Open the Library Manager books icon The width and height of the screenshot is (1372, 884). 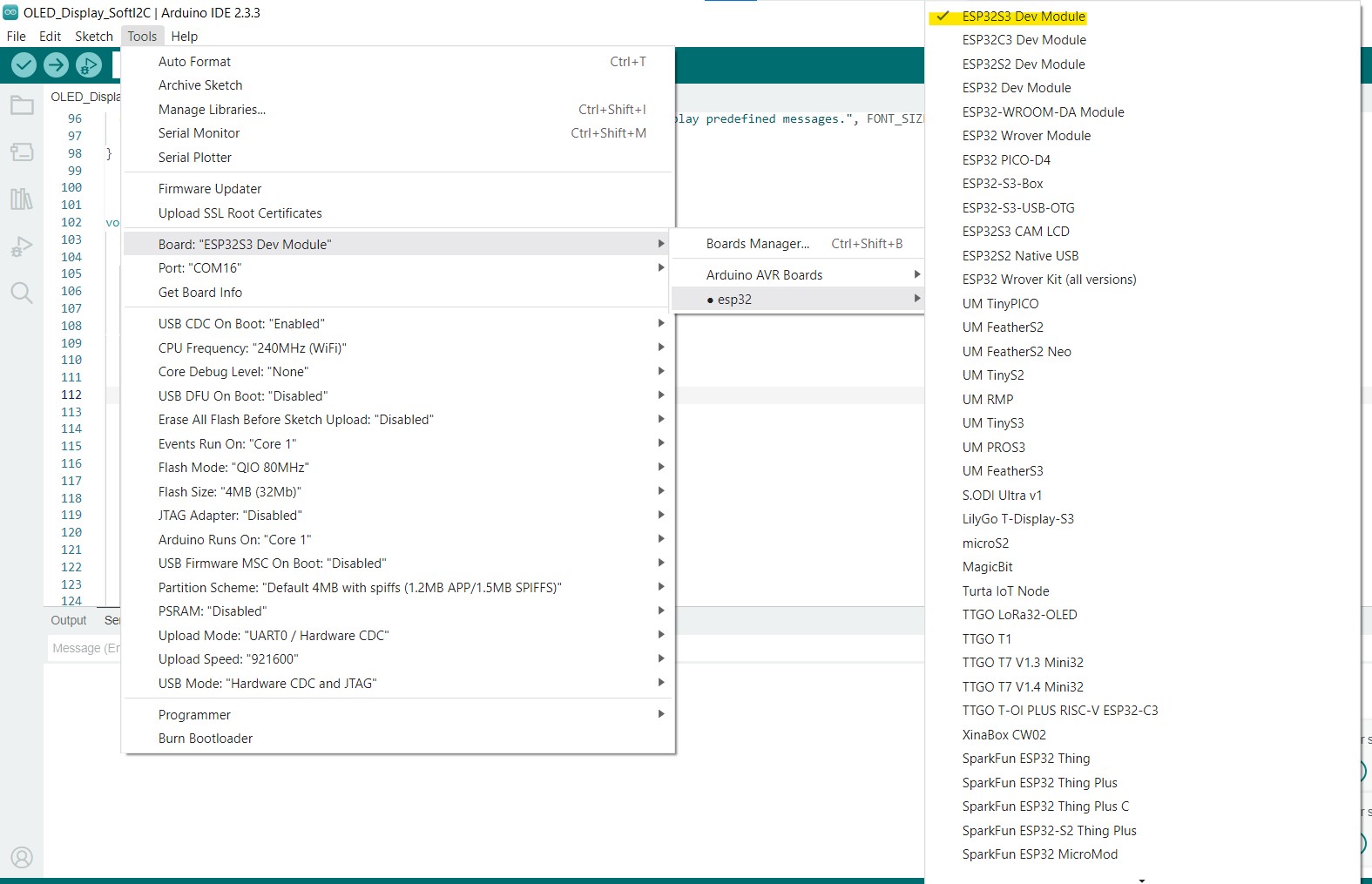pyautogui.click(x=22, y=199)
